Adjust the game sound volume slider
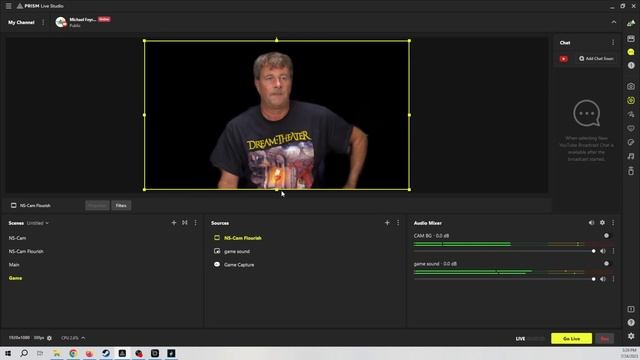The height and width of the screenshot is (360, 640). (504, 279)
